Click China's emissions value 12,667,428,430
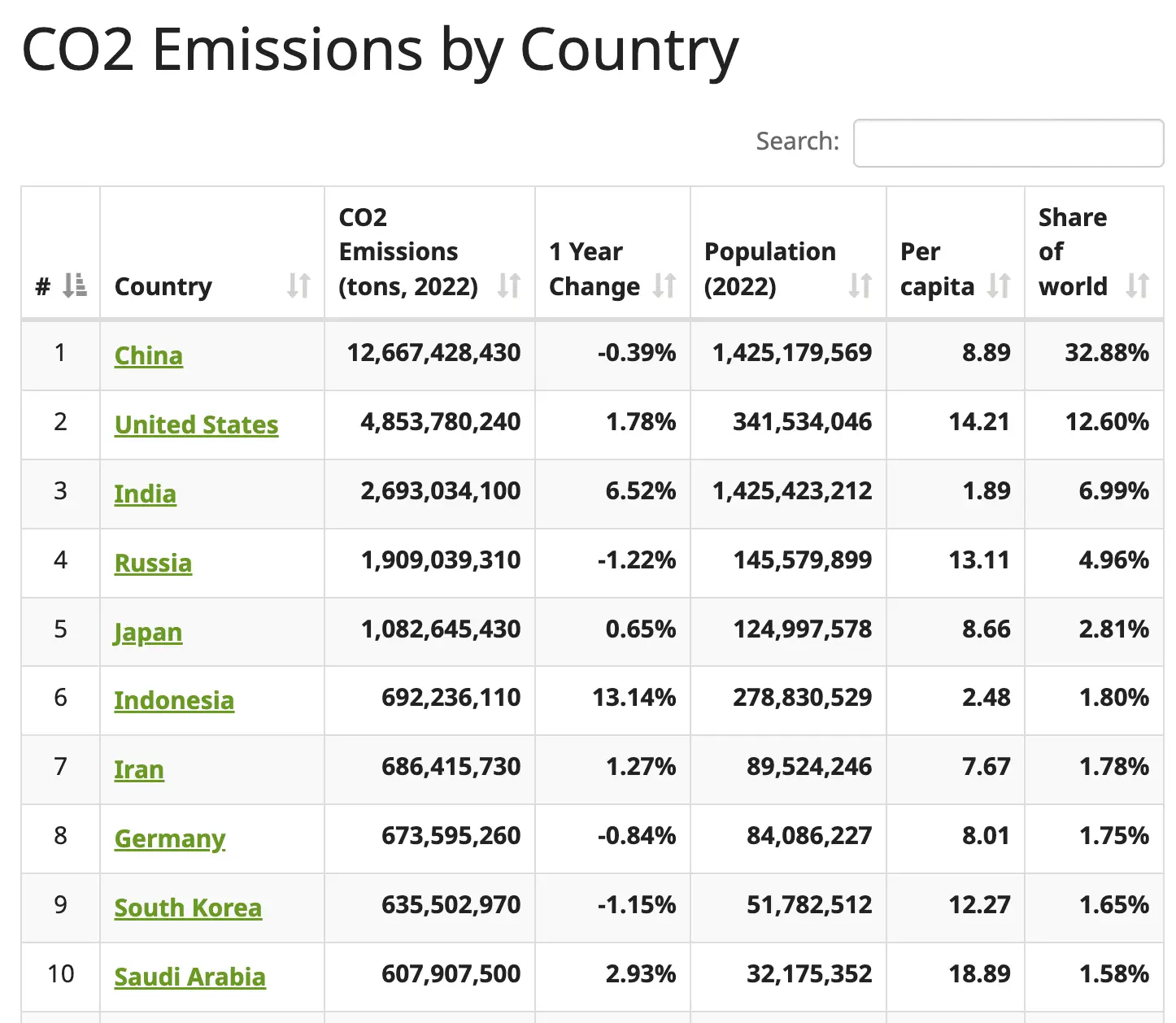 pyautogui.click(x=433, y=353)
